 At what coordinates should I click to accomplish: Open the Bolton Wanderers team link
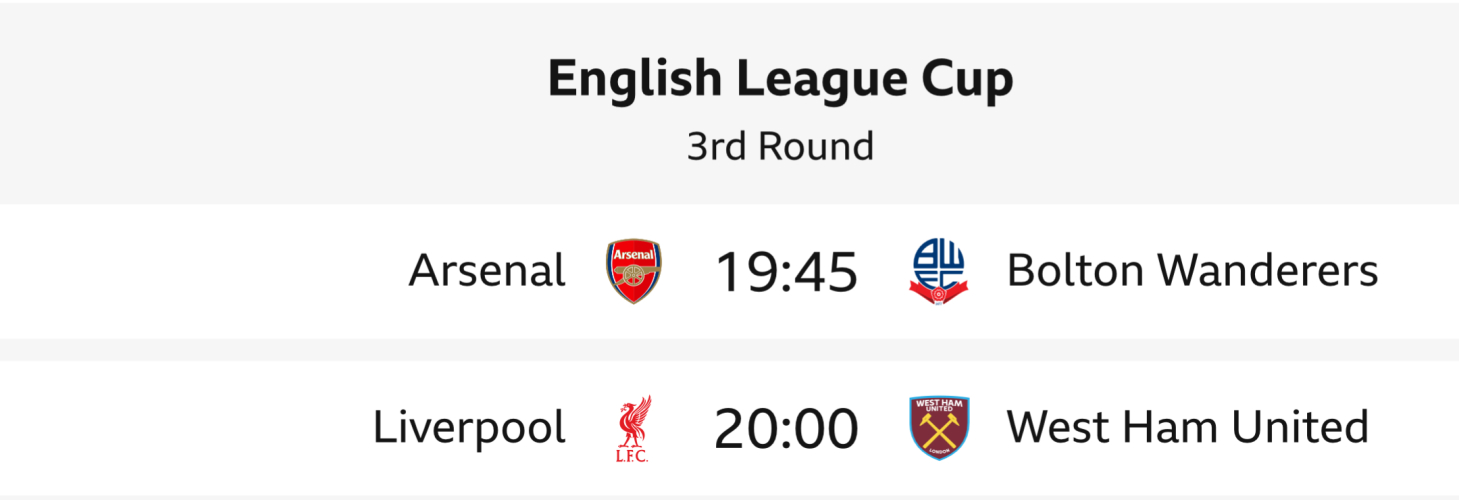[1192, 271]
